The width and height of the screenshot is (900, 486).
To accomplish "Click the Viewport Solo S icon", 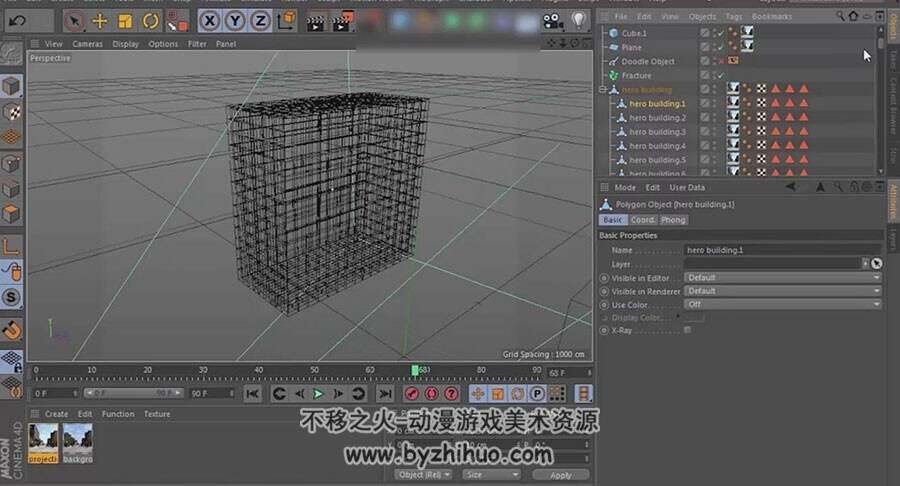I will pos(11,297).
